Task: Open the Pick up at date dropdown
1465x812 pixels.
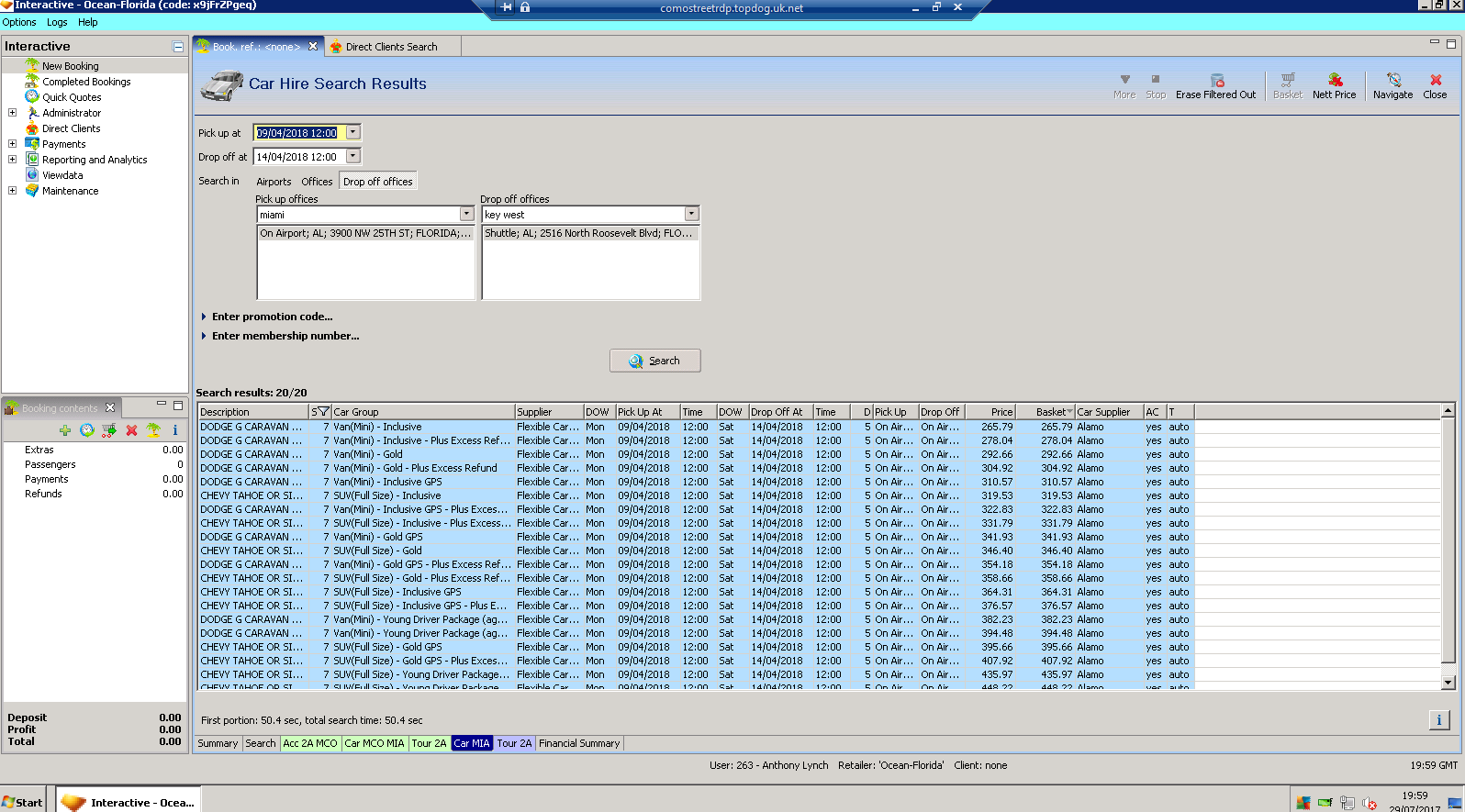Action: pos(353,132)
